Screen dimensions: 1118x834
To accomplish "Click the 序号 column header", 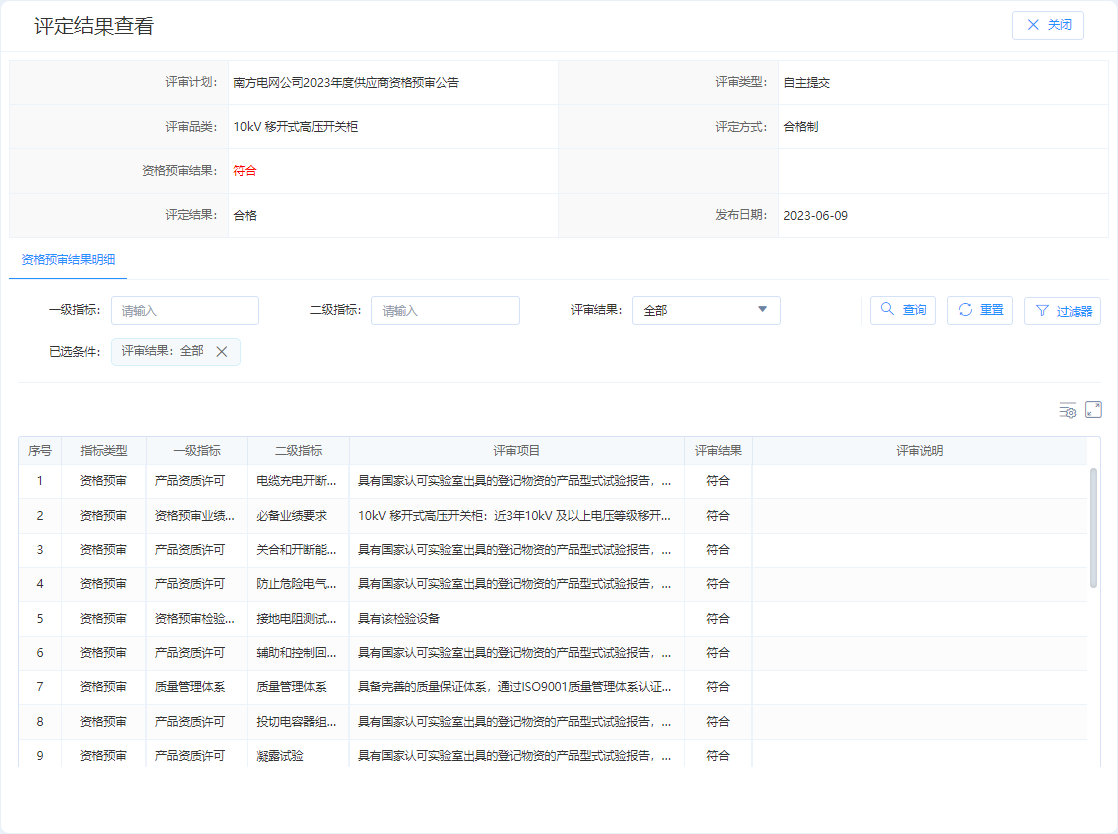I will [x=40, y=451].
